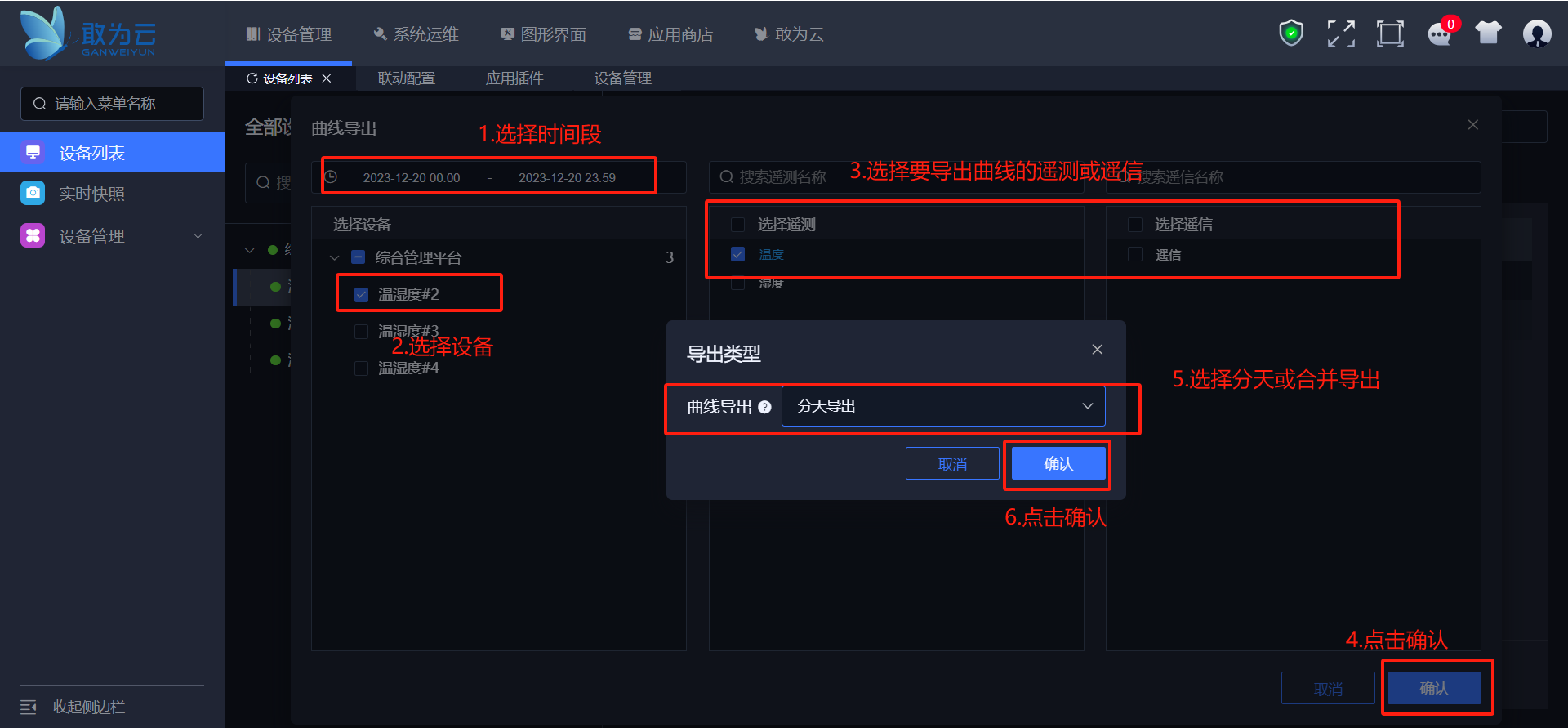
Task: Cancel the 导出类型 dialog with 取消
Action: 952,464
